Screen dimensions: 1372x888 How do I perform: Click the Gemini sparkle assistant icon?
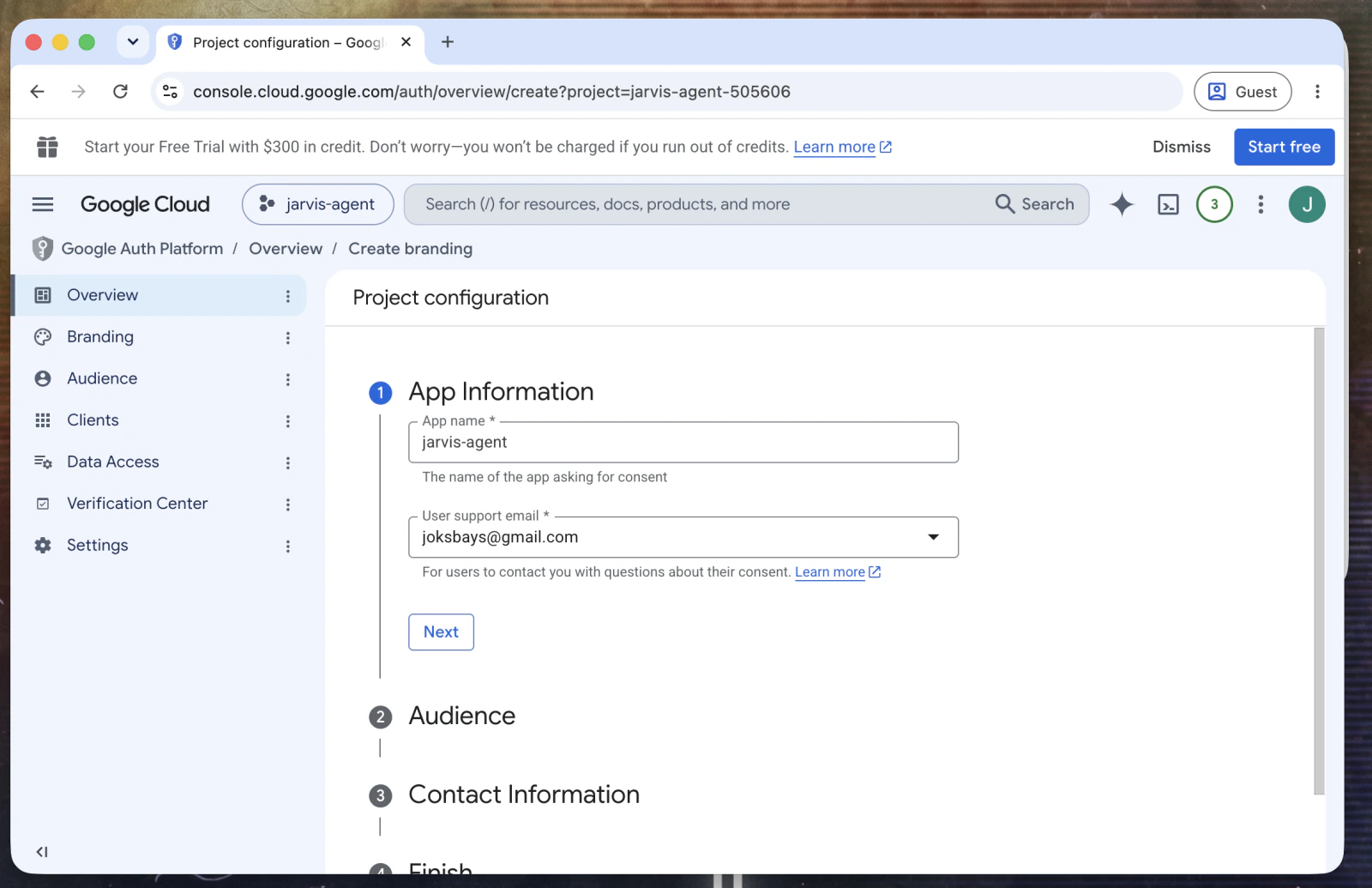[x=1122, y=204]
